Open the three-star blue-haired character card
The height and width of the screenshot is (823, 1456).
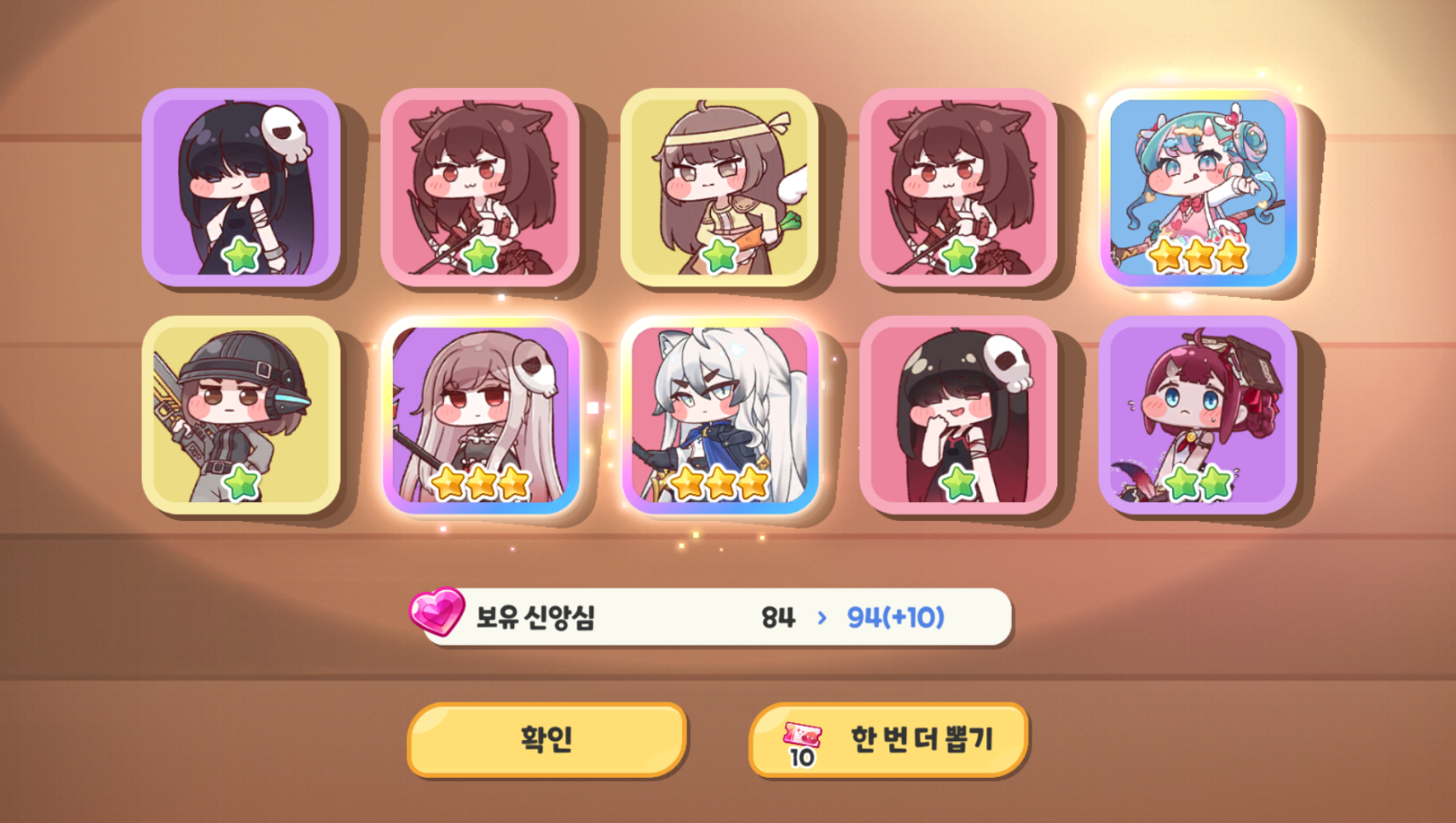click(1199, 187)
